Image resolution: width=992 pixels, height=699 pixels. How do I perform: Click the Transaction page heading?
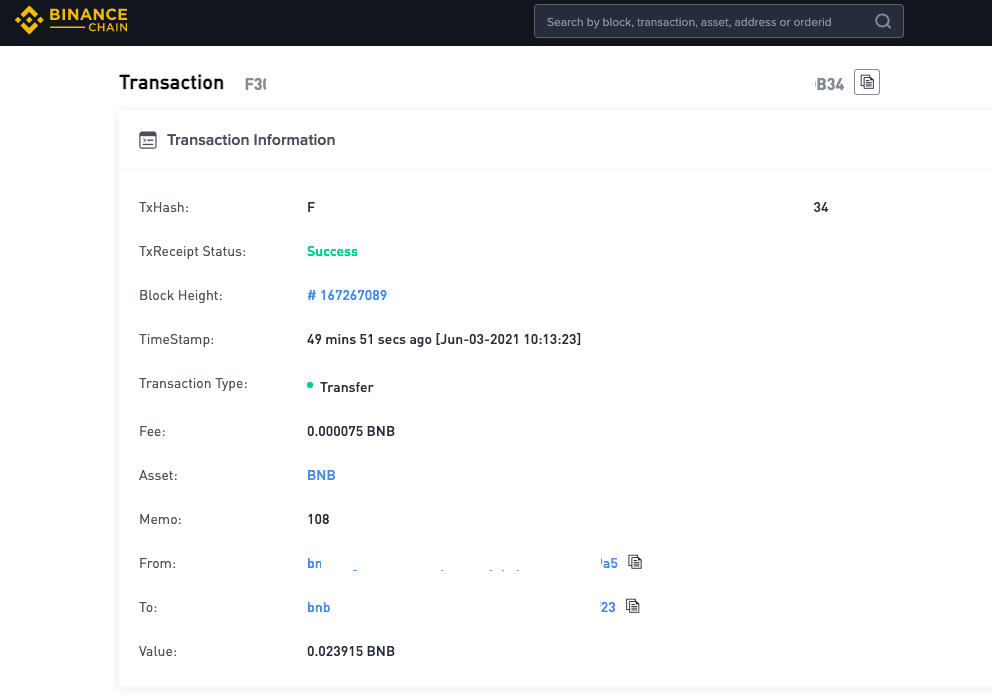(x=171, y=83)
